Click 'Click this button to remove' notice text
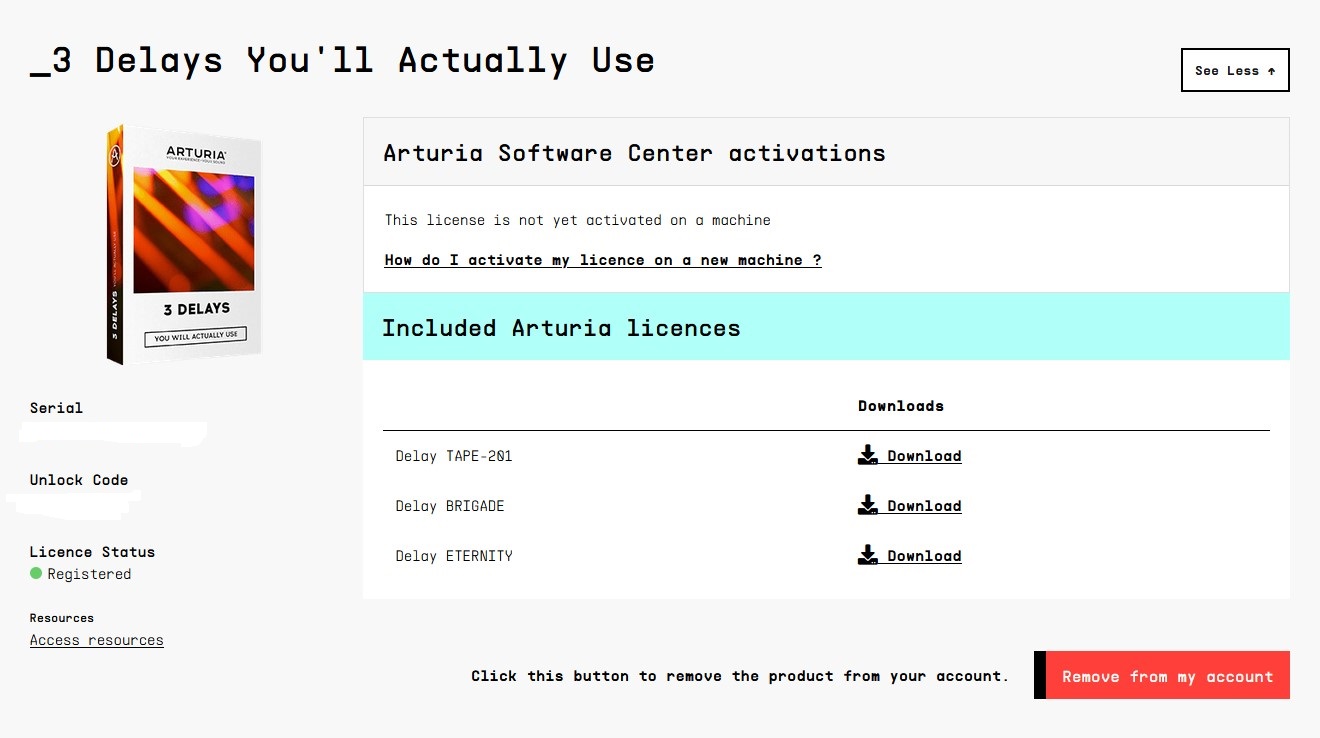This screenshot has height=738, width=1320. coord(740,676)
